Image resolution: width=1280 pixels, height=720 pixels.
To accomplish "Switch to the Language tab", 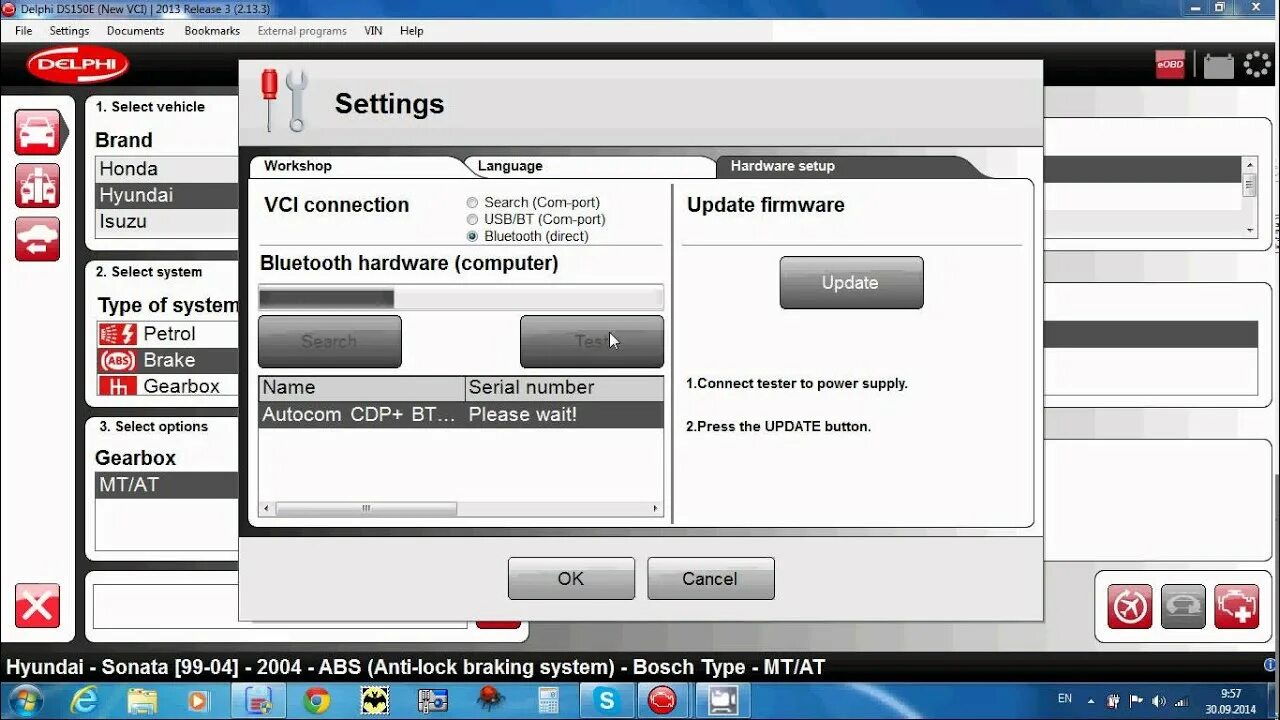I will tap(510, 166).
